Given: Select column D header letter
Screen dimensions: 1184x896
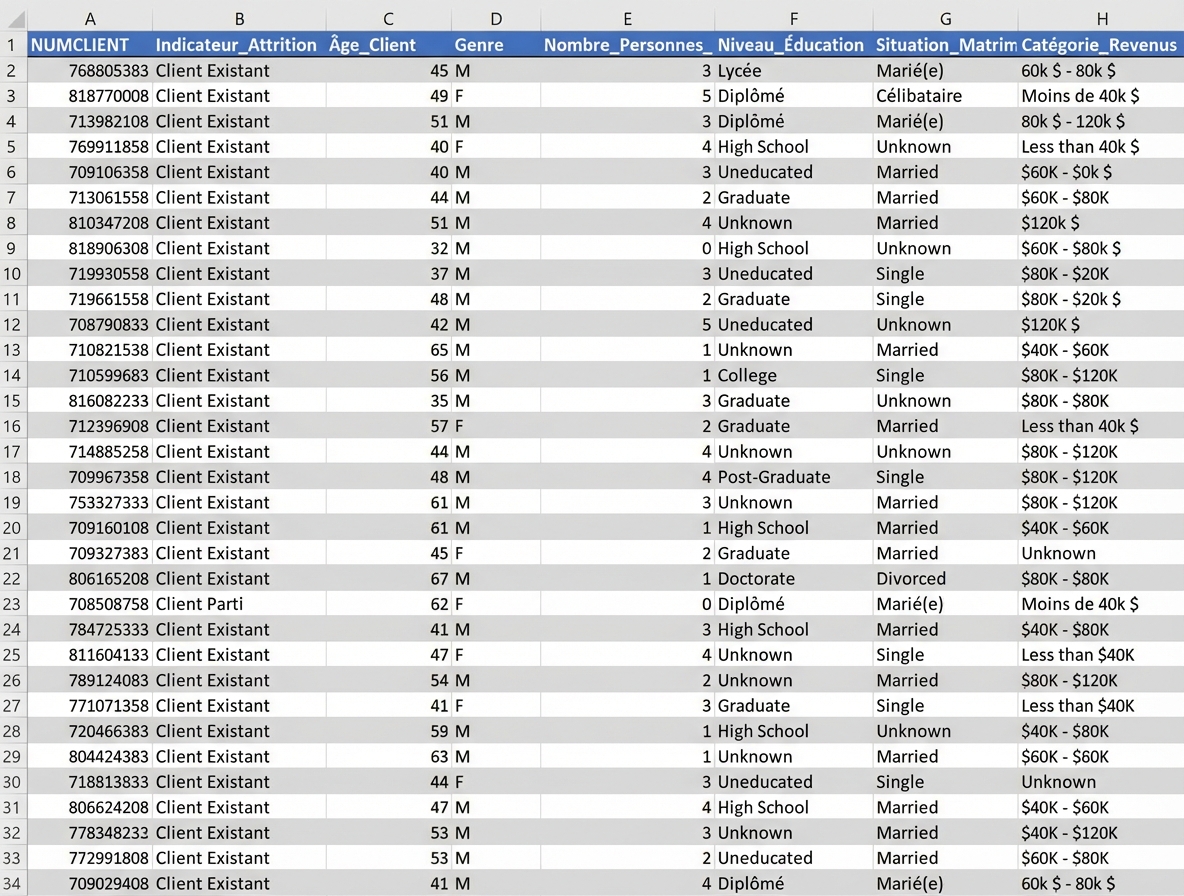Looking at the screenshot, I should point(495,19).
